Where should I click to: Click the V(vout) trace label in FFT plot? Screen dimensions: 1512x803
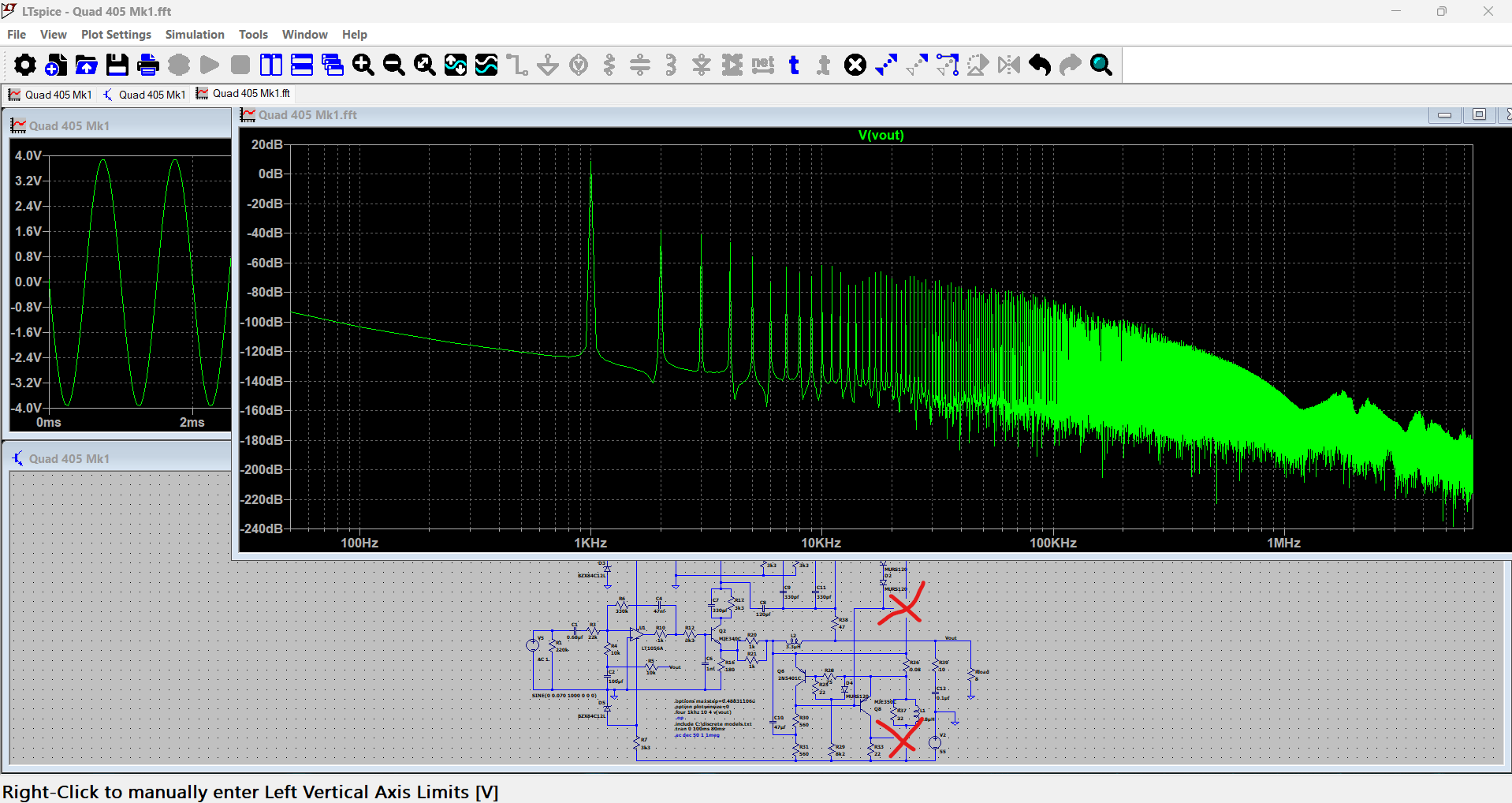(881, 136)
